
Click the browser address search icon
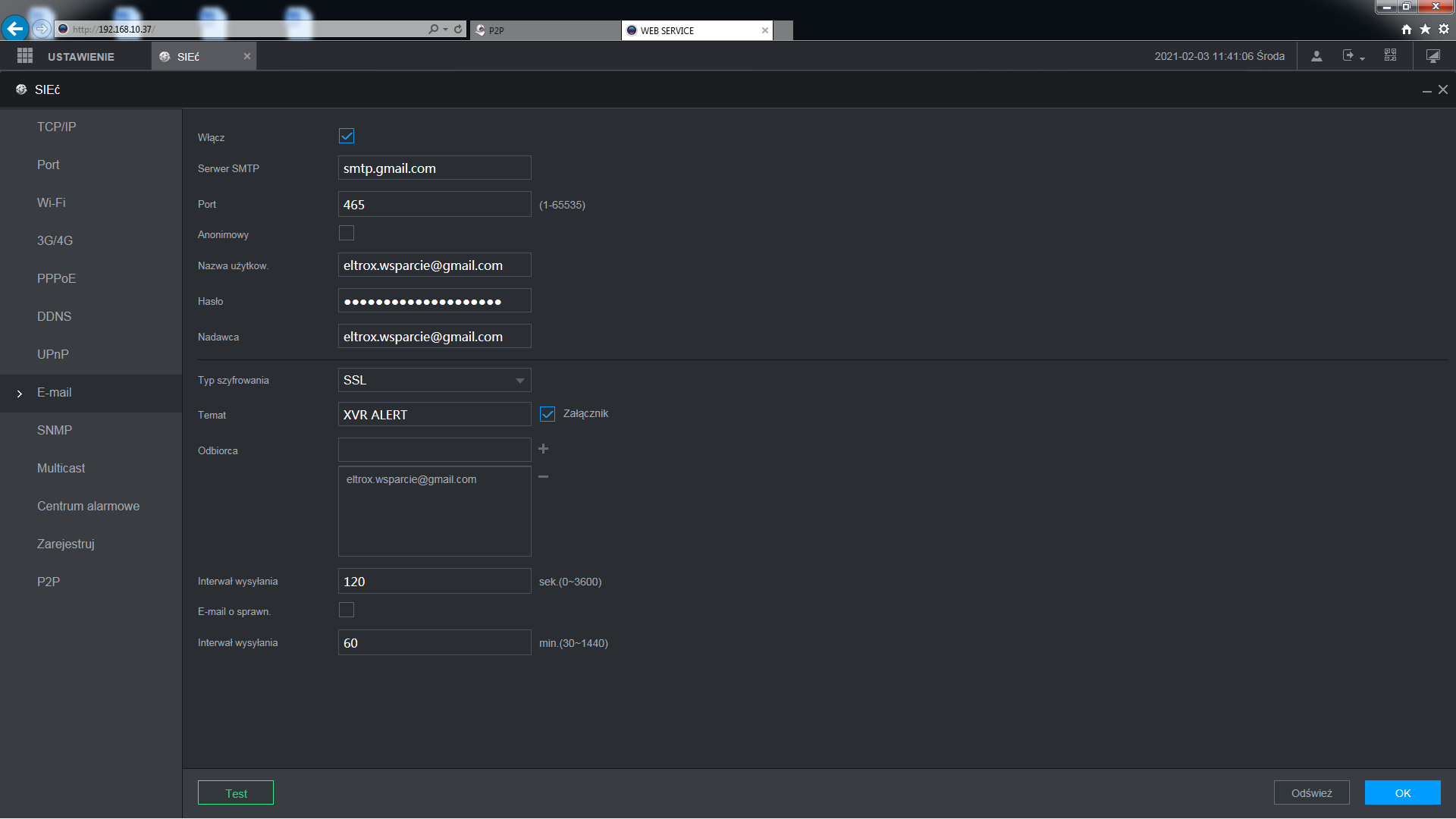coord(433,29)
